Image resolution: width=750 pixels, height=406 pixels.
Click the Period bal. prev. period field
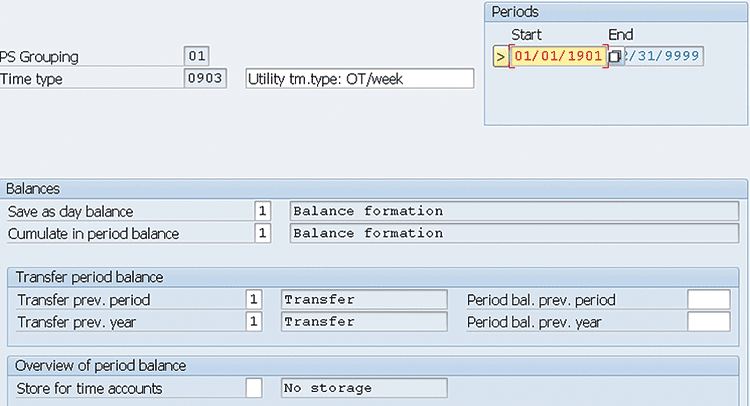(708, 299)
